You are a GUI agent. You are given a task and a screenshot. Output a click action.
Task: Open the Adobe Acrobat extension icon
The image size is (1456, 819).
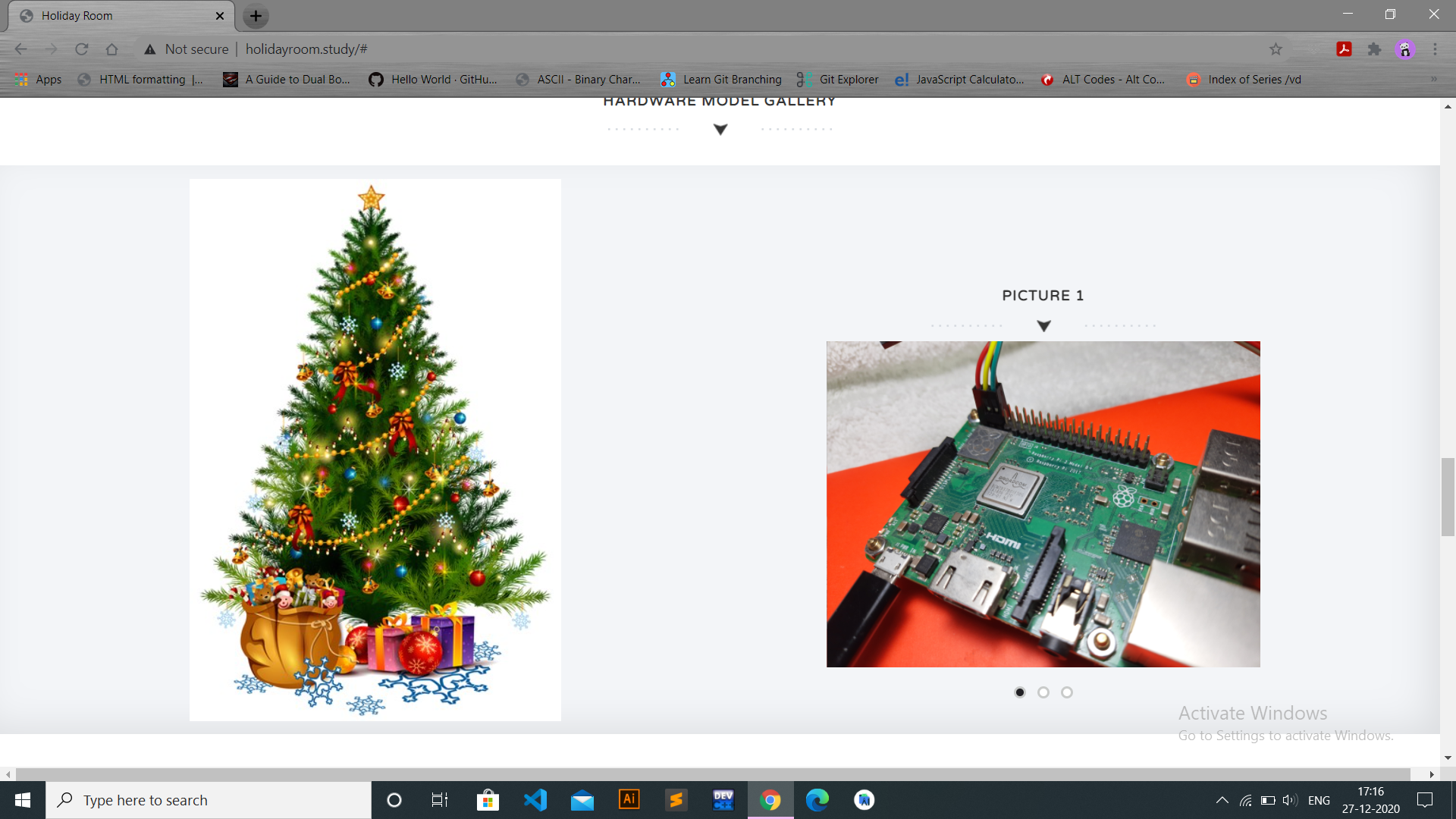pos(1344,49)
